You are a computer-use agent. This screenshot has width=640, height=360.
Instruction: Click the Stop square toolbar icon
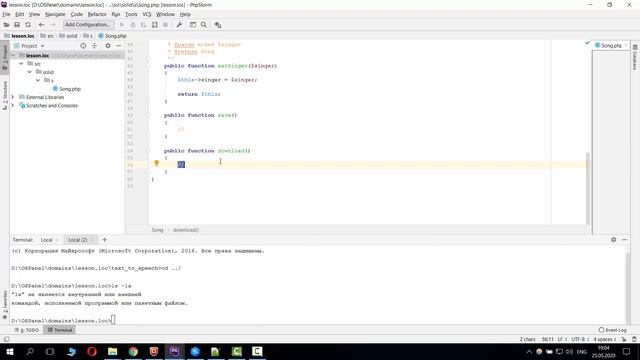(165, 25)
